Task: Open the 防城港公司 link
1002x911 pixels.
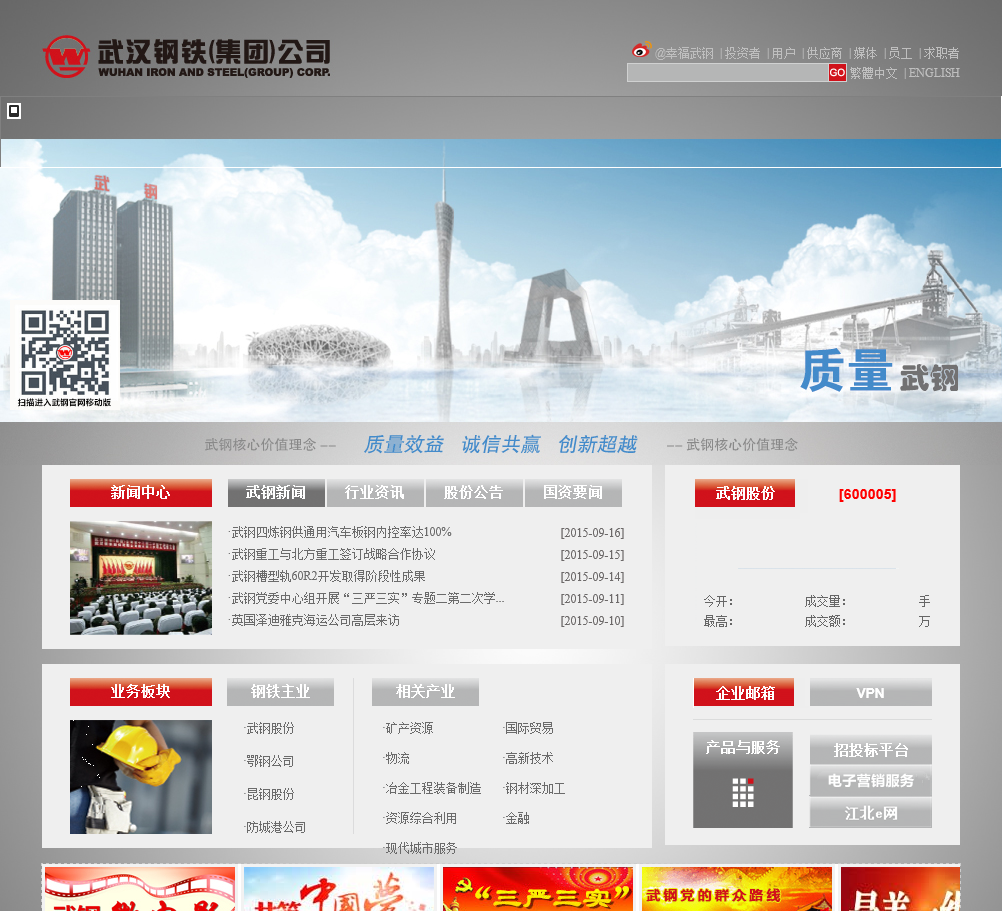Action: [x=276, y=828]
